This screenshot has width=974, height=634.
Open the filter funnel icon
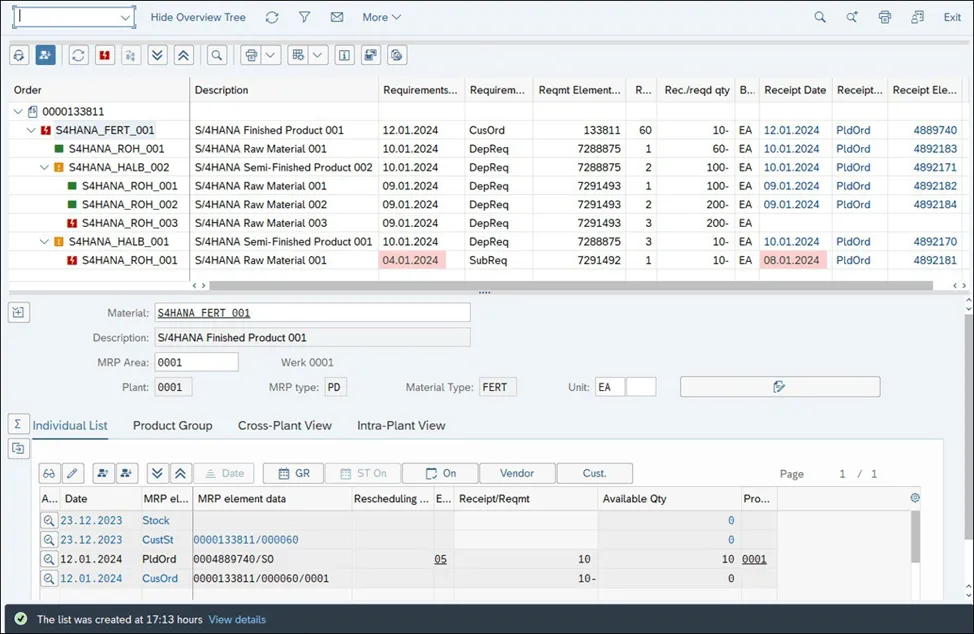point(305,17)
